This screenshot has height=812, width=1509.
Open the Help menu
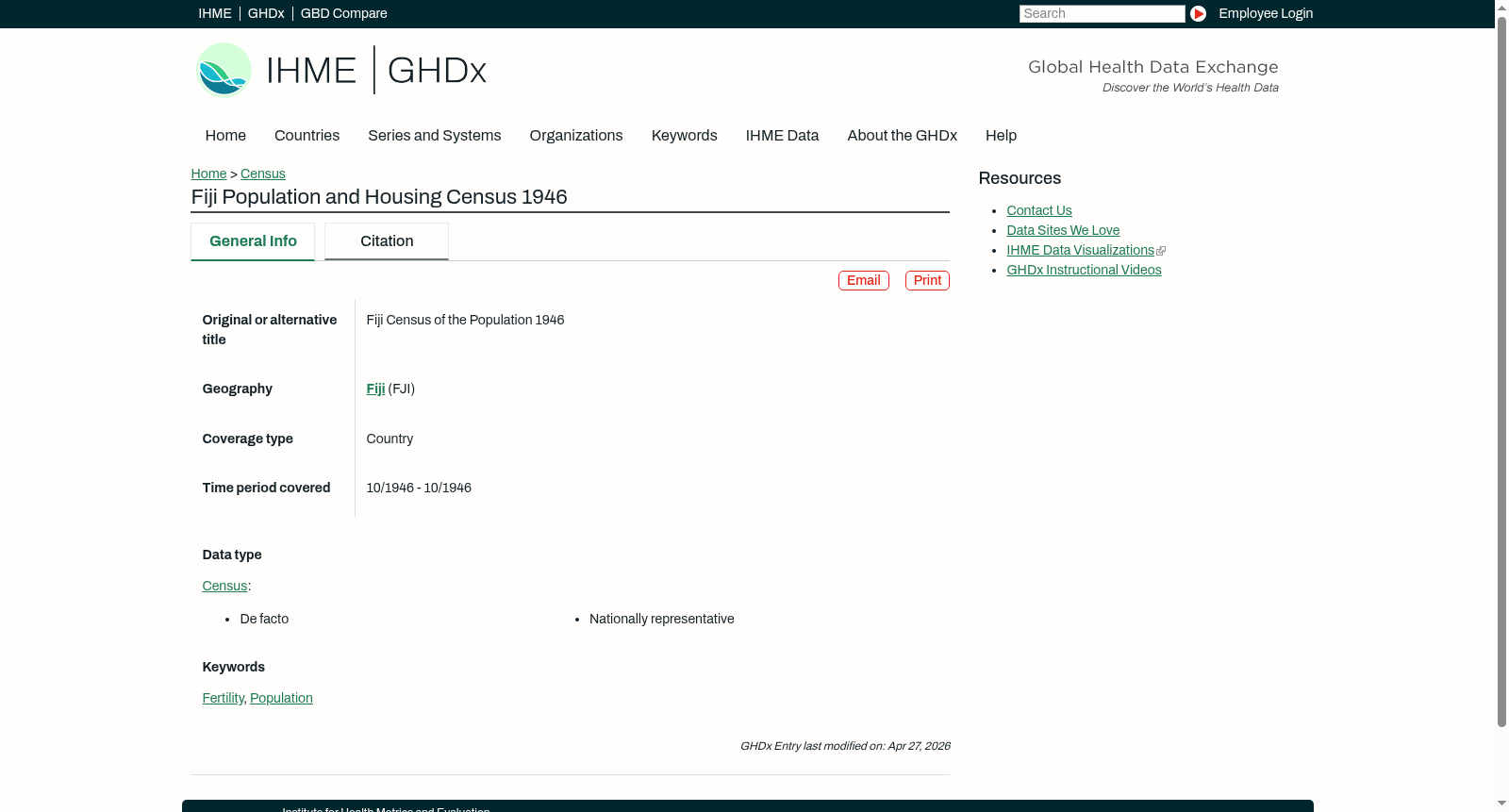point(1001,136)
